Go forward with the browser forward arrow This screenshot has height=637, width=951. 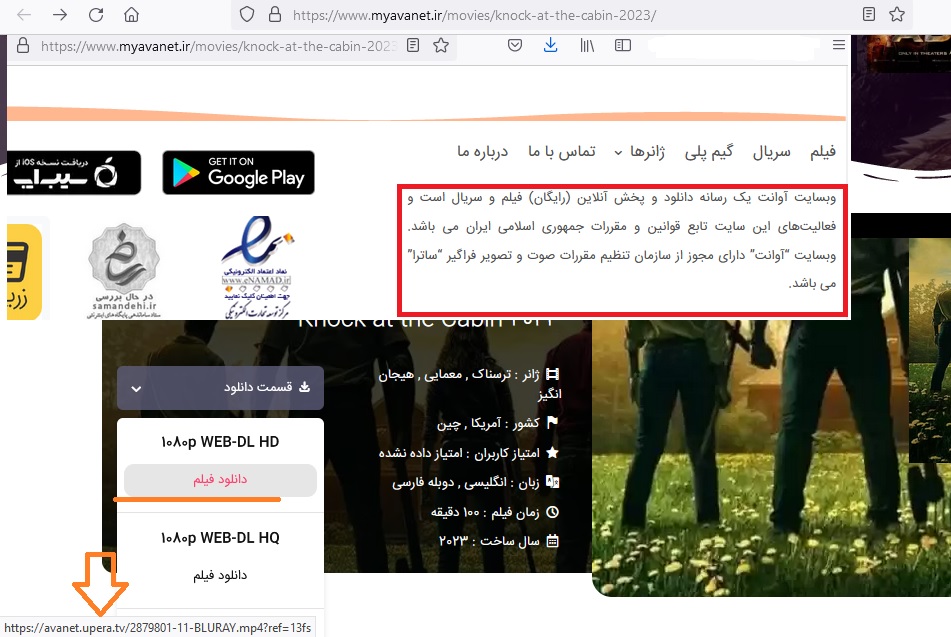[x=60, y=15]
